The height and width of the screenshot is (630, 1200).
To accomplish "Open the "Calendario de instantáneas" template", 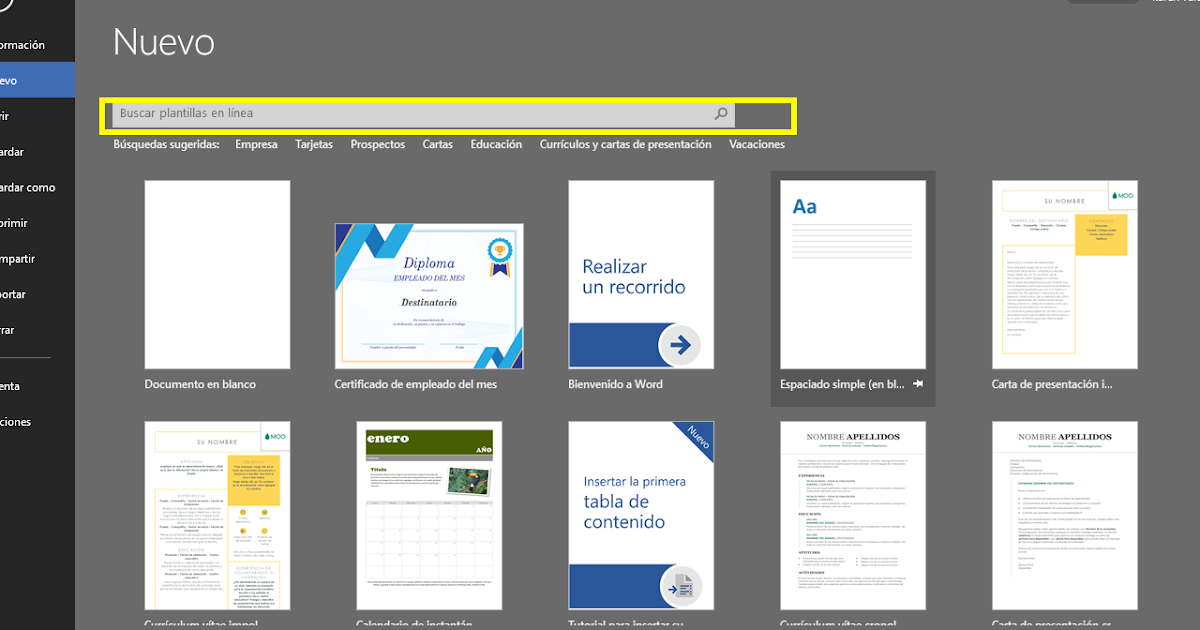I will coord(429,515).
